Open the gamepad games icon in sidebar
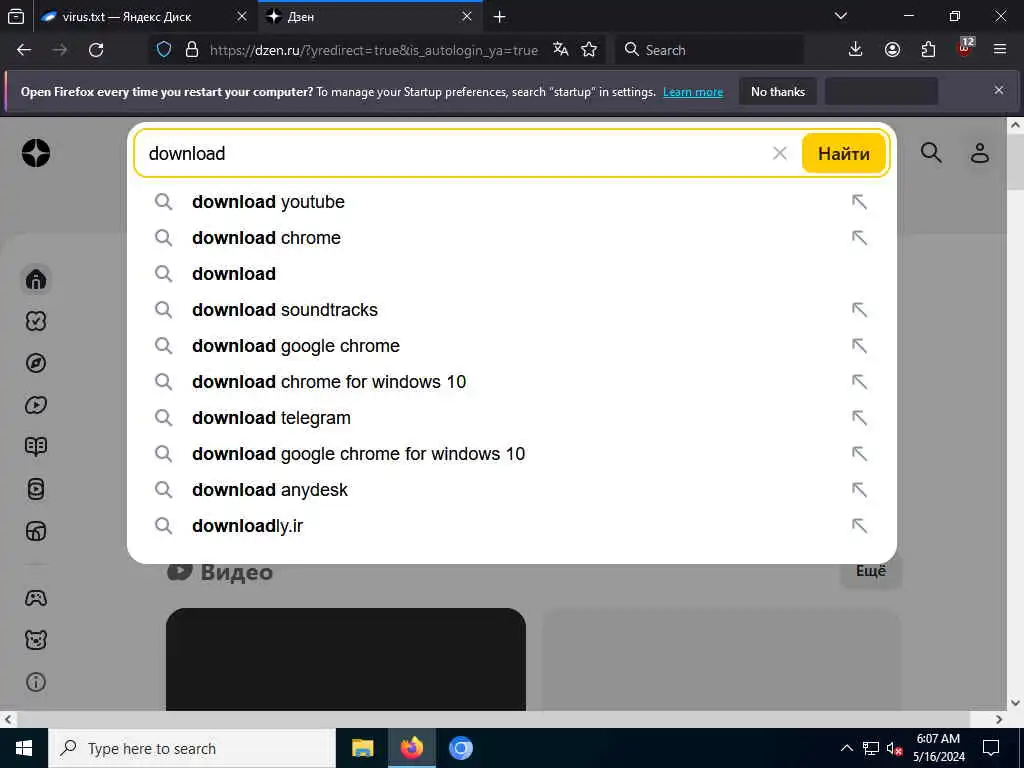The height and width of the screenshot is (768, 1024). coord(36,598)
